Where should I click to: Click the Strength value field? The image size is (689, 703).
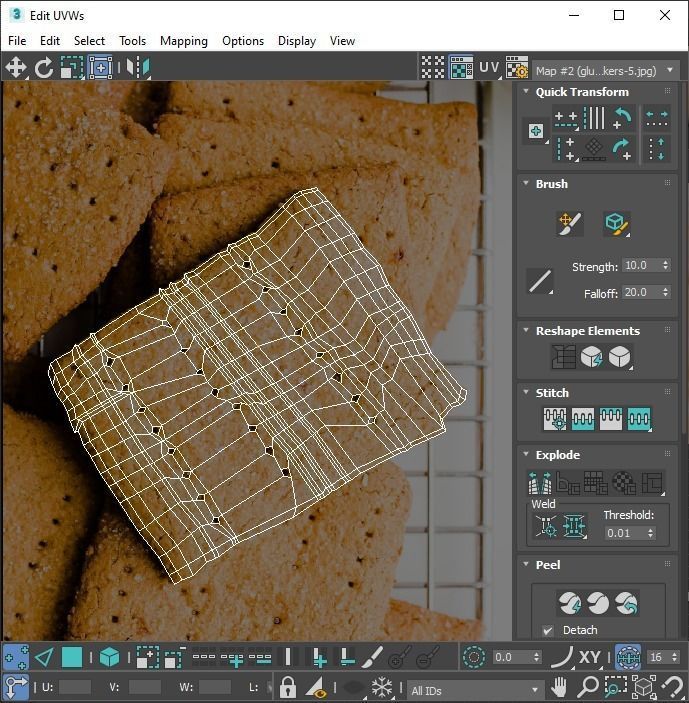tap(640, 265)
